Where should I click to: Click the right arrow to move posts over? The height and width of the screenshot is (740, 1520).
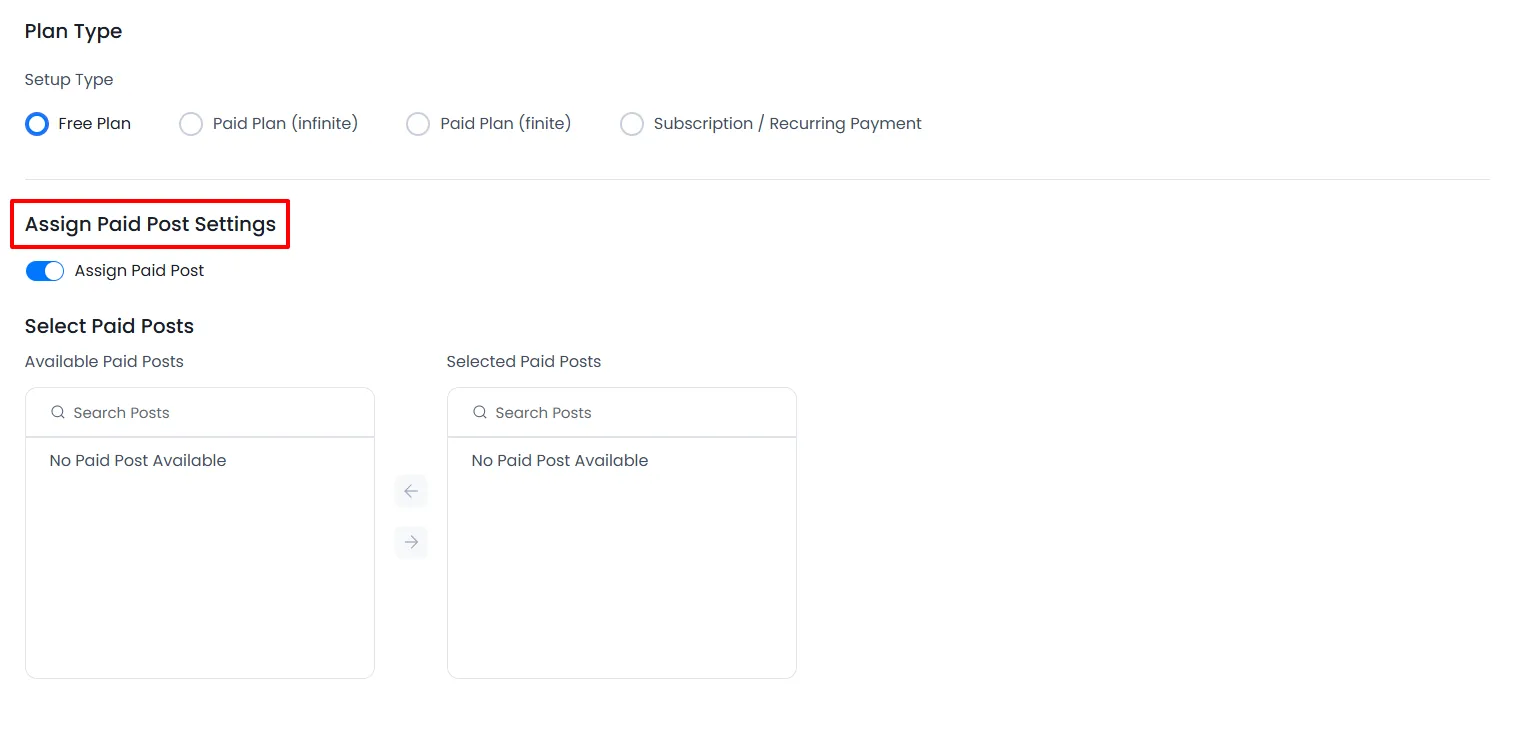click(x=411, y=541)
